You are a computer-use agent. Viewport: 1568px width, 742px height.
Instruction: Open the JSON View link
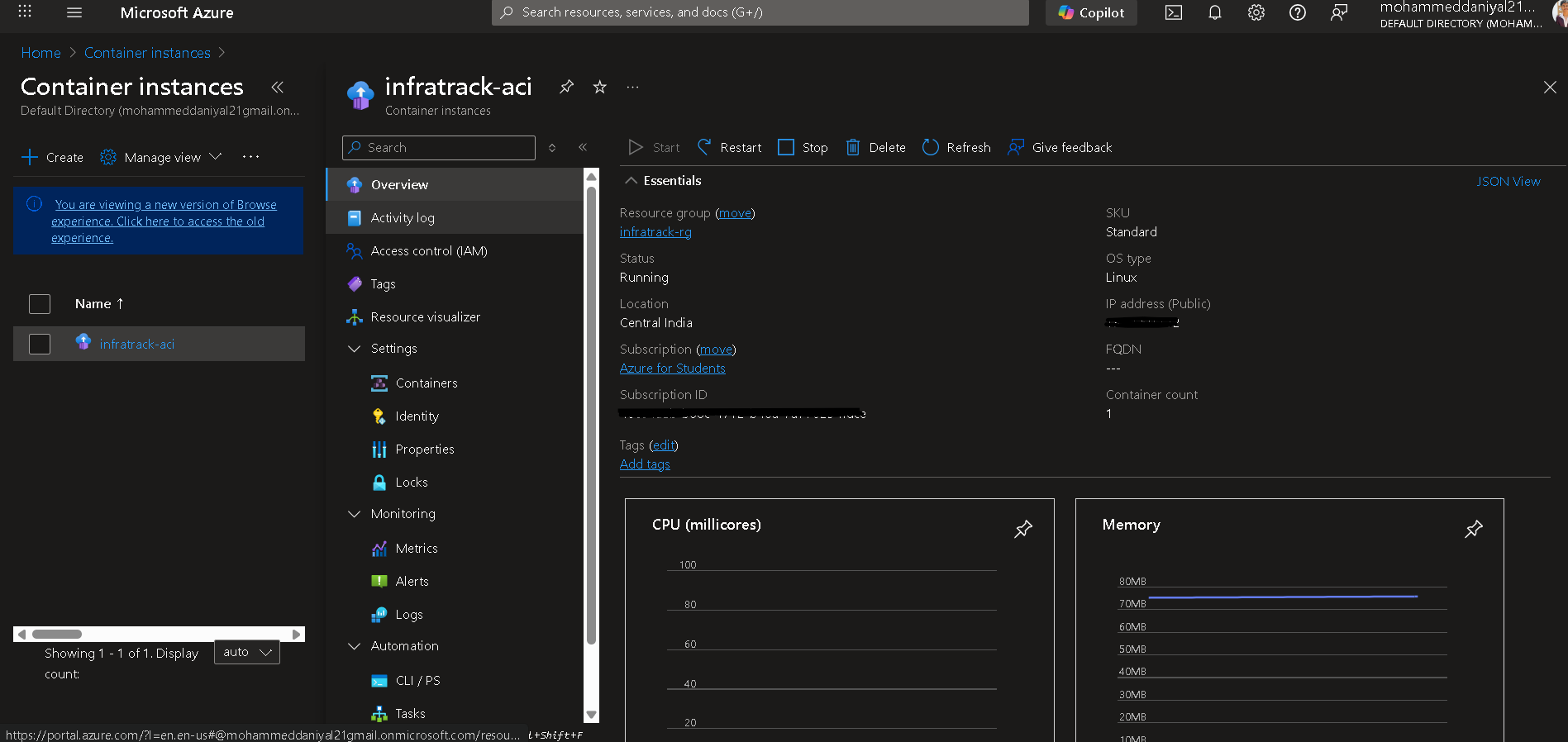pyautogui.click(x=1508, y=181)
